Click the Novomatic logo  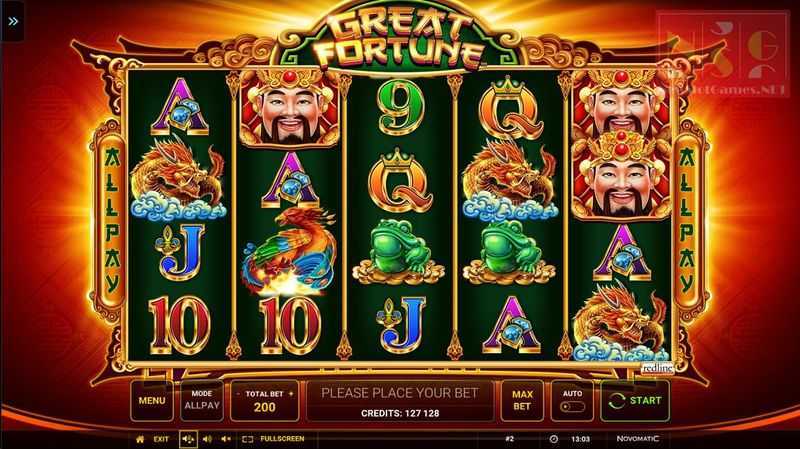click(x=637, y=439)
